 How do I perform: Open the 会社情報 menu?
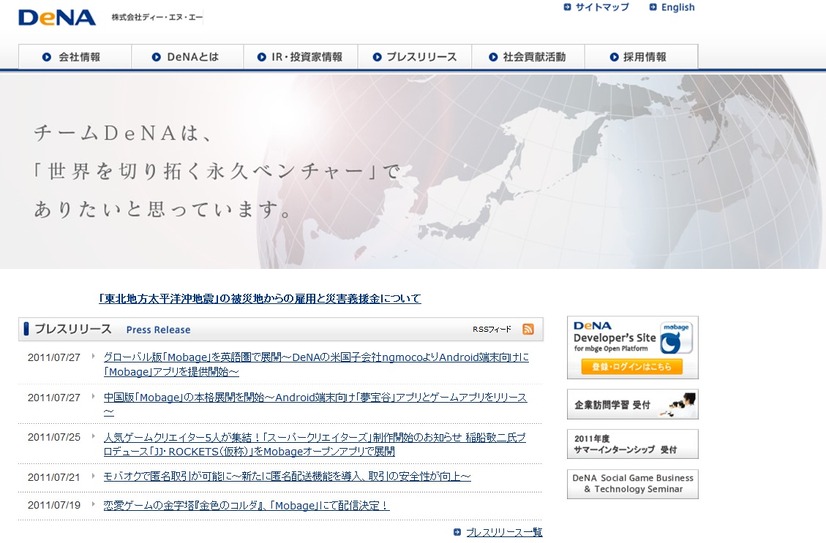coord(75,57)
